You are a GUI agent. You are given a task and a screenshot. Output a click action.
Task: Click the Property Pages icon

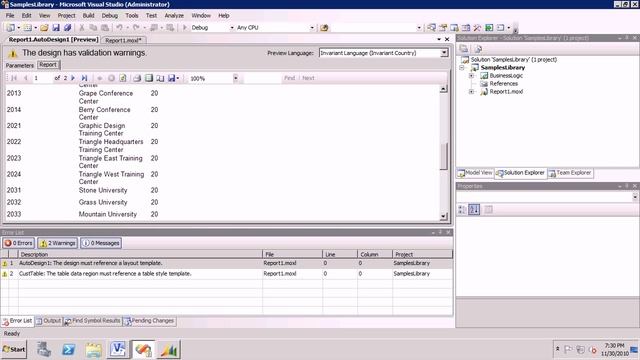tap(488, 210)
